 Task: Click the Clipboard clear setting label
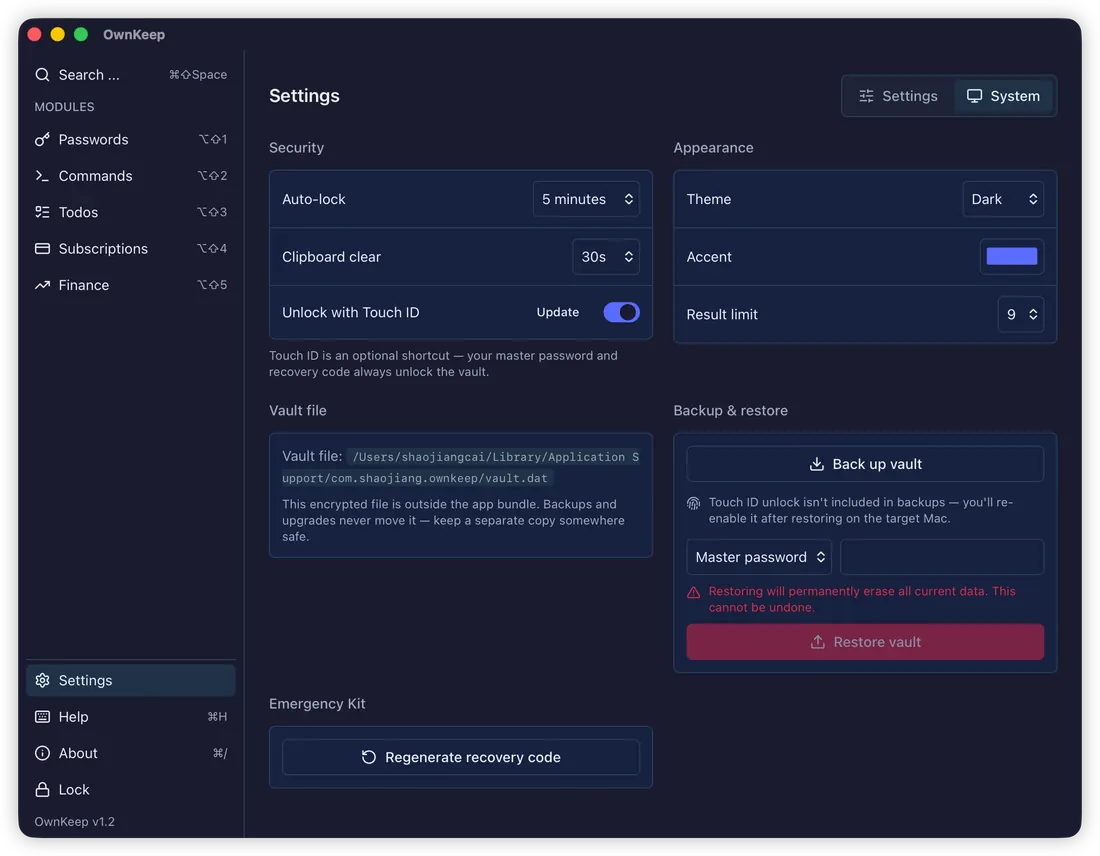click(x=331, y=257)
